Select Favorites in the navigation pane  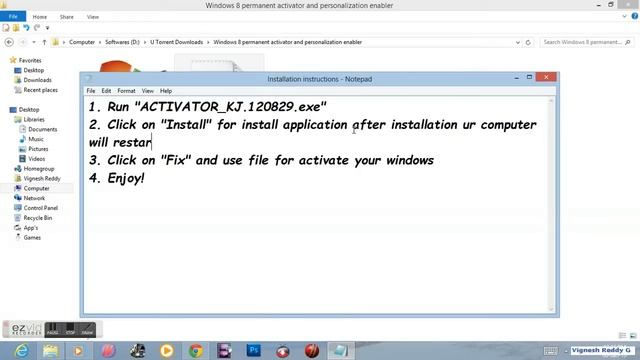click(30, 60)
